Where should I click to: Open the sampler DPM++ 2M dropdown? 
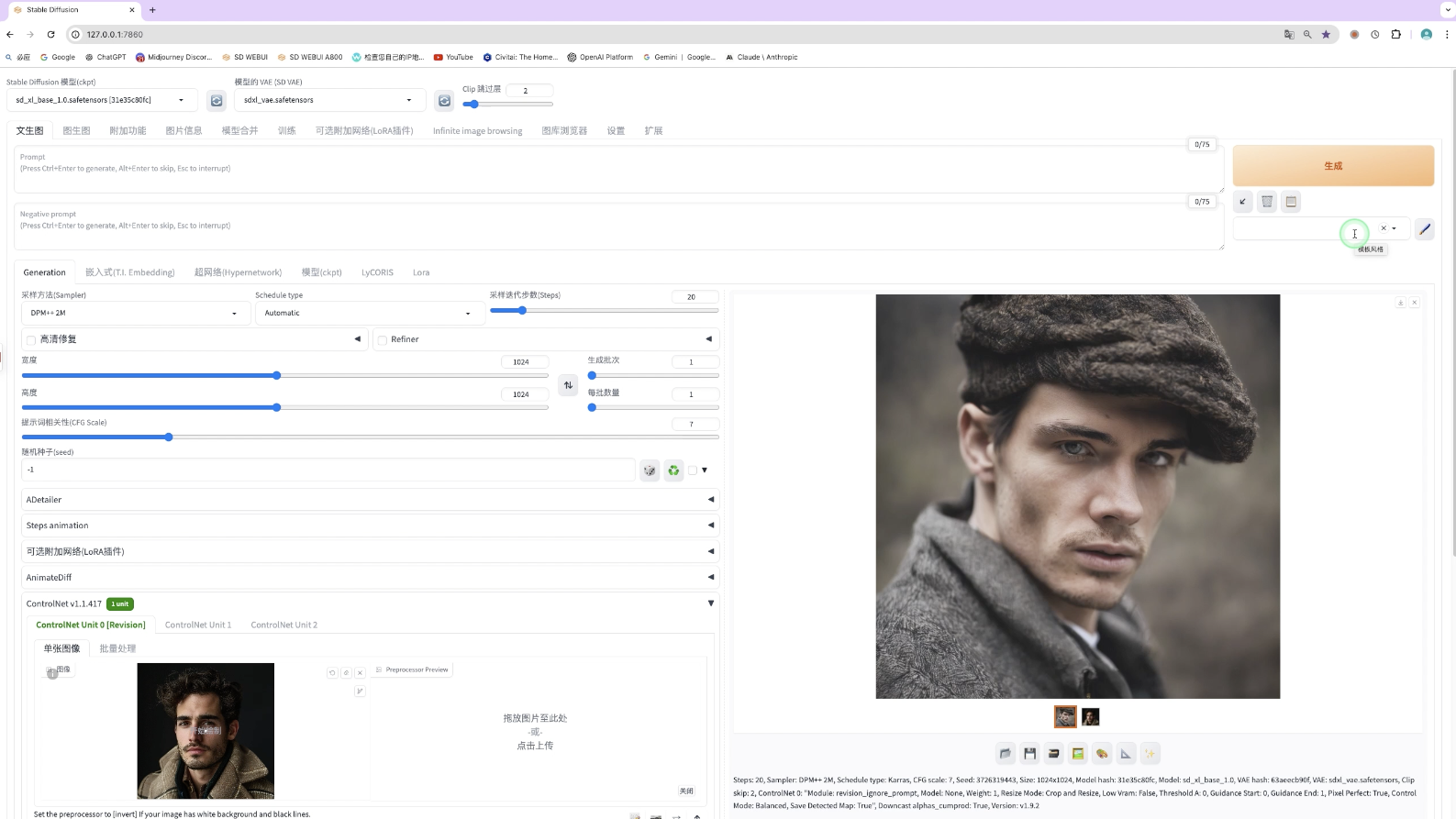[x=135, y=314]
